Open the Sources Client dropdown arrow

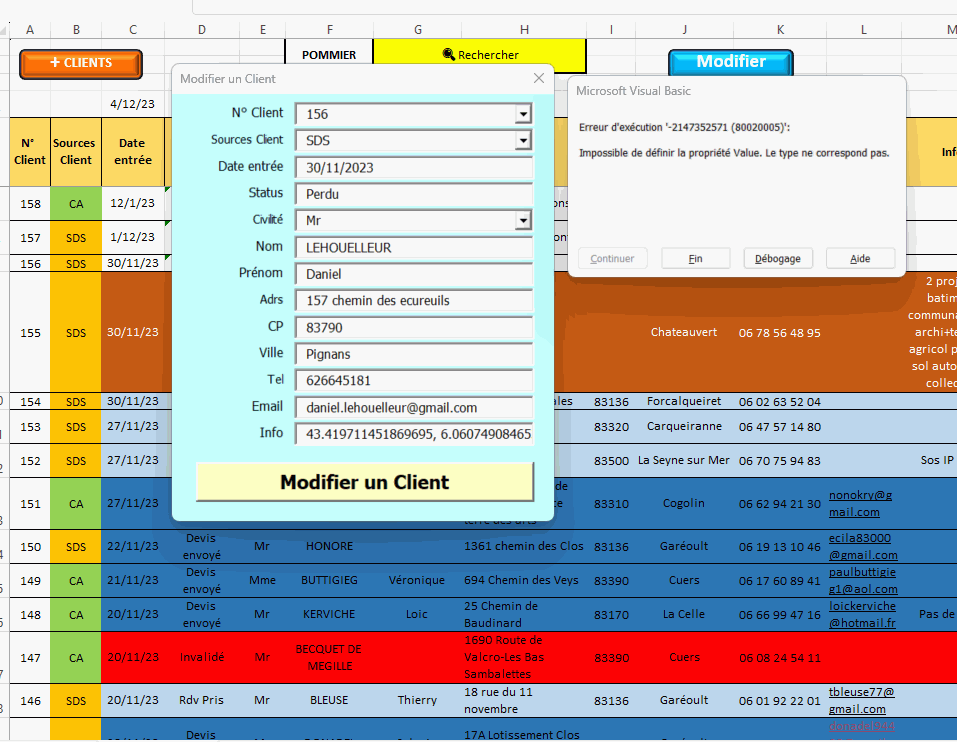(x=523, y=141)
